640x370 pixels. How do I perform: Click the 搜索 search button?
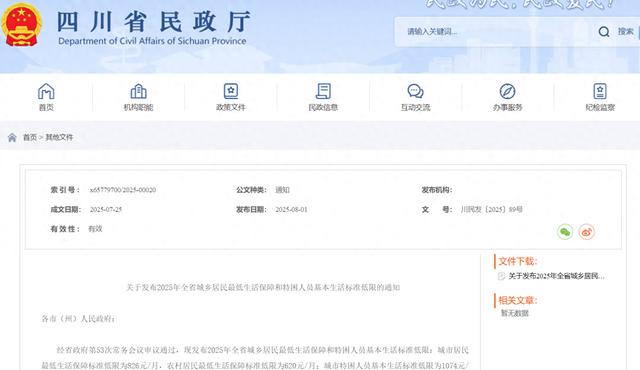625,32
